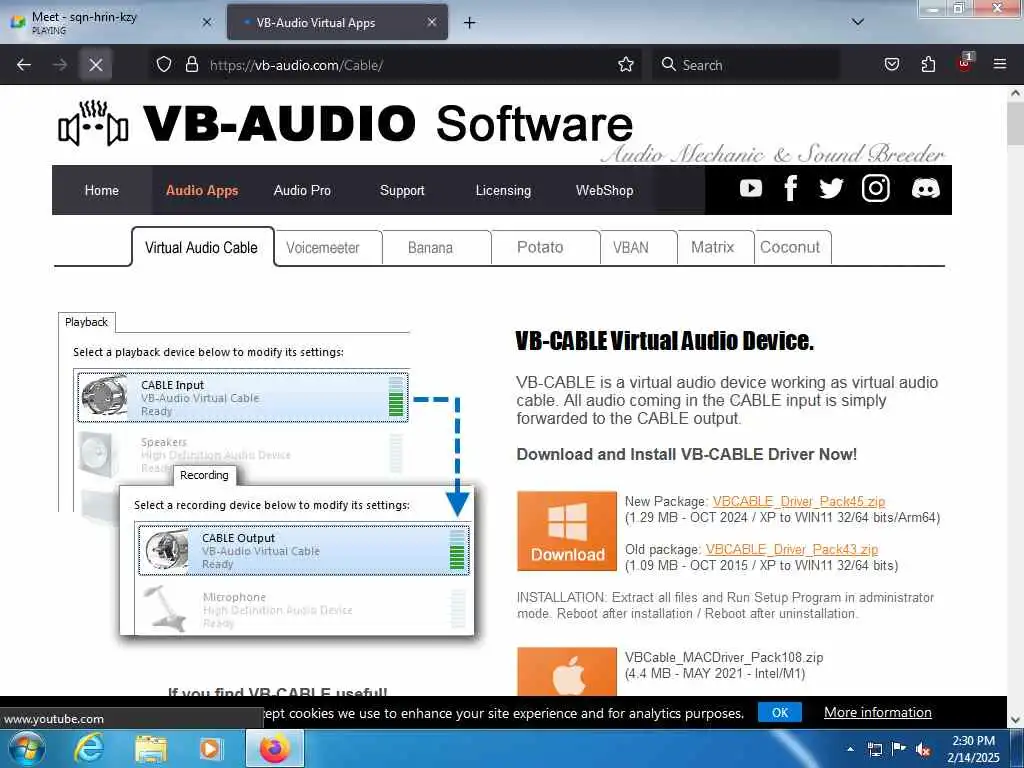
Task: Open the WebShop menu item
Action: click(x=605, y=190)
